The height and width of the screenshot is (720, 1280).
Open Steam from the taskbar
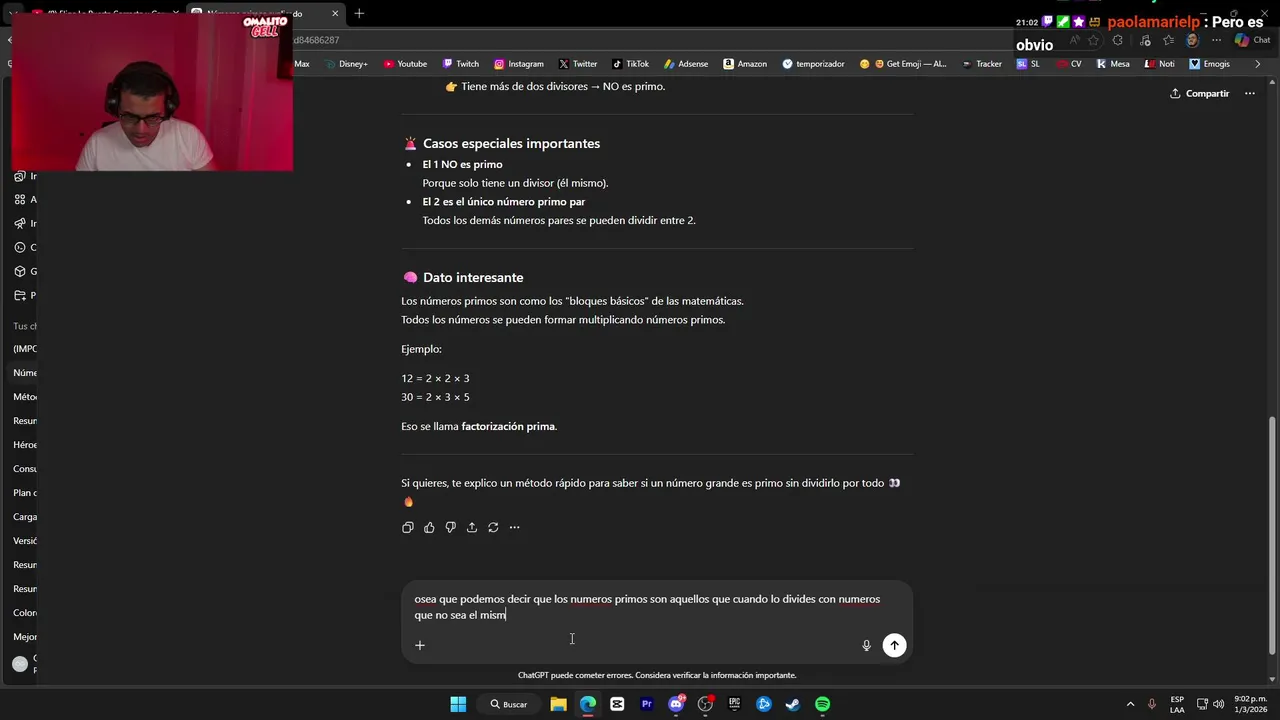click(x=793, y=704)
